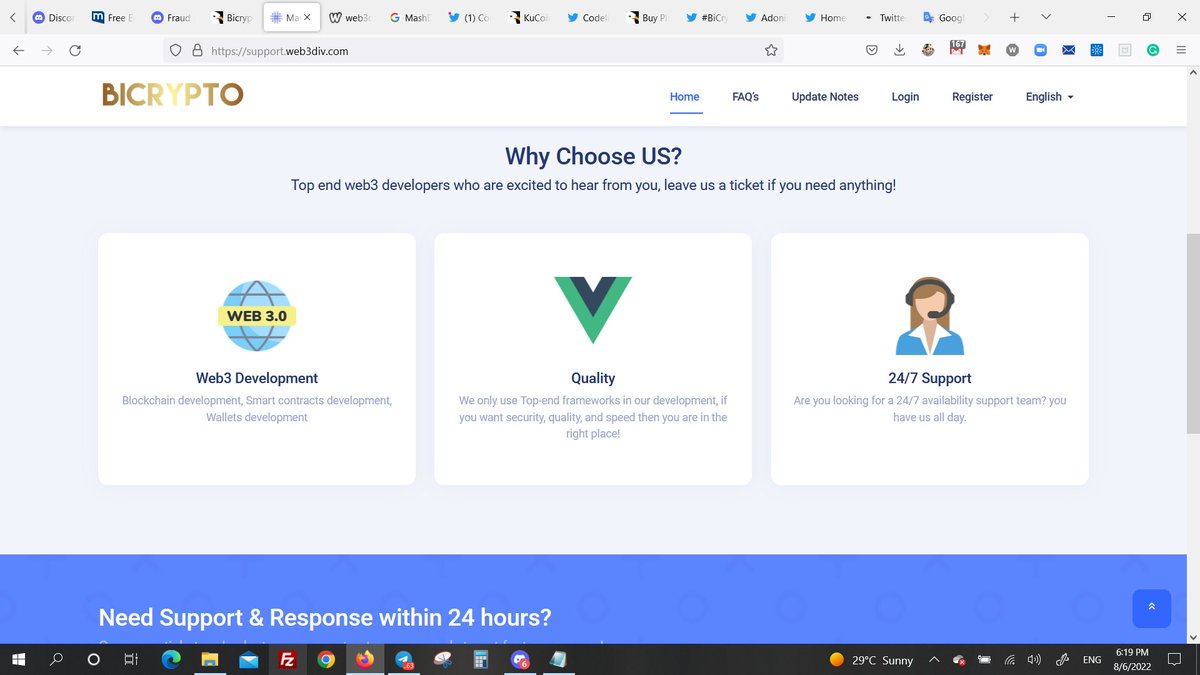This screenshot has width=1200, height=675.
Task: Click the 24/7 Support card title
Action: [930, 378]
